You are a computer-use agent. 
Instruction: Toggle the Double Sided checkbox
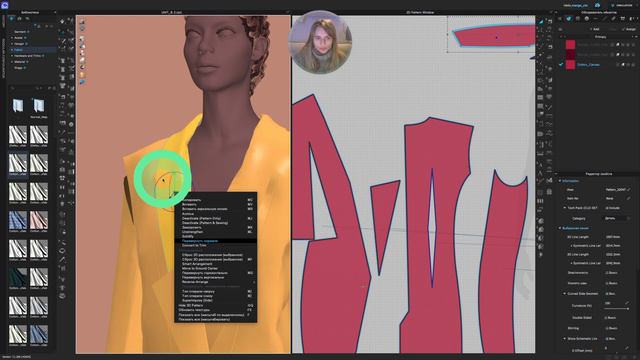pos(606,318)
